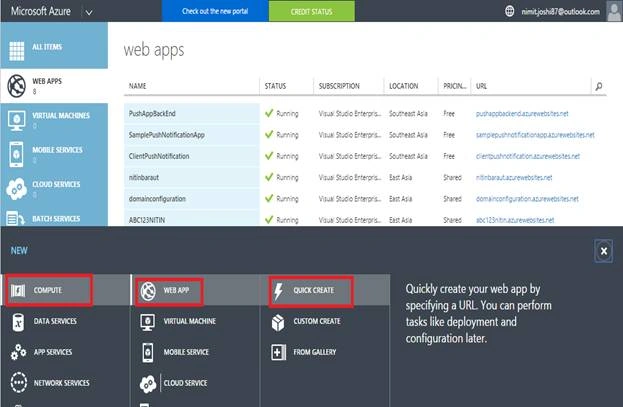
Task: Click the Microsoft Azure logo text
Action: click(x=41, y=11)
